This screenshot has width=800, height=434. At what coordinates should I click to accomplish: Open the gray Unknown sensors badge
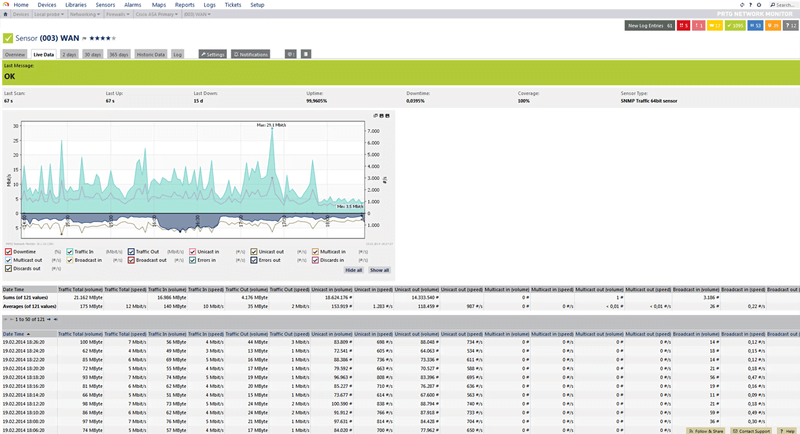coord(790,26)
